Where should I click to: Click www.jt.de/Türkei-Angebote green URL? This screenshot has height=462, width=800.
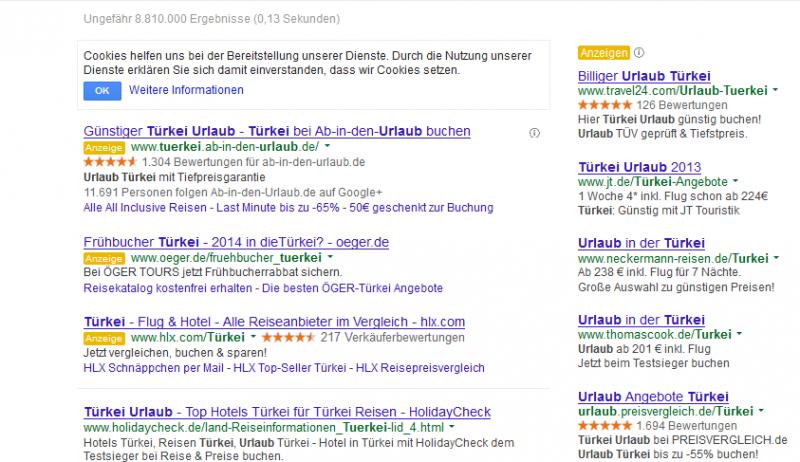pos(653,182)
